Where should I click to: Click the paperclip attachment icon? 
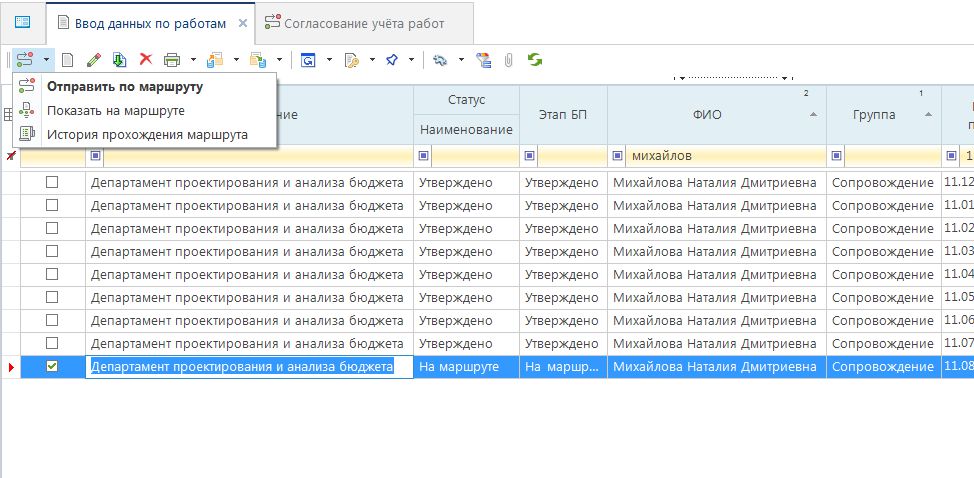509,60
